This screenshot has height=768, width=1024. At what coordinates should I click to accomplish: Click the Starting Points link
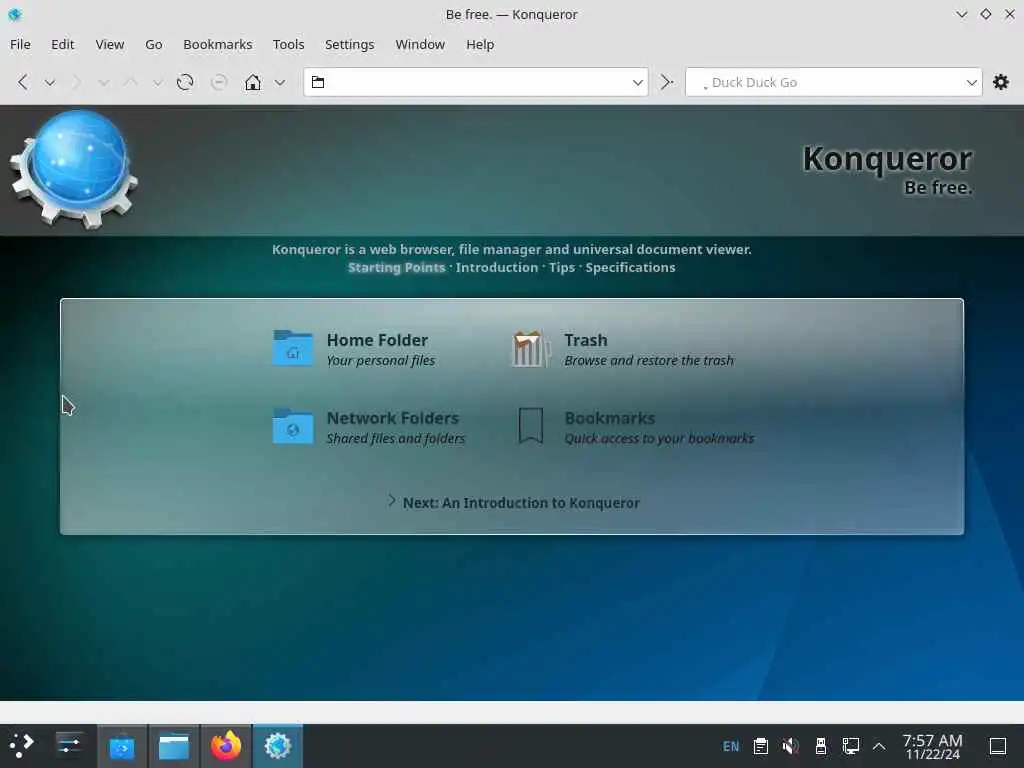click(396, 267)
